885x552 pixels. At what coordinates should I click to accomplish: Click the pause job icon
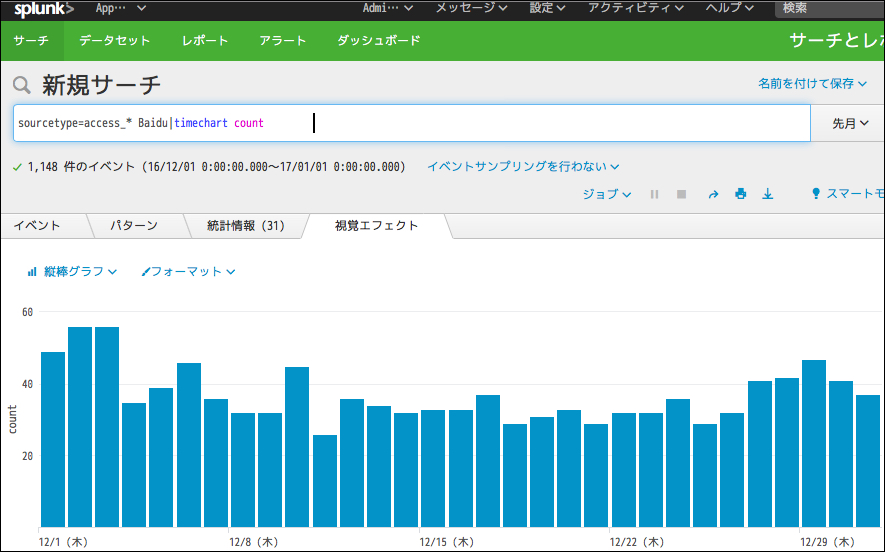click(x=655, y=194)
